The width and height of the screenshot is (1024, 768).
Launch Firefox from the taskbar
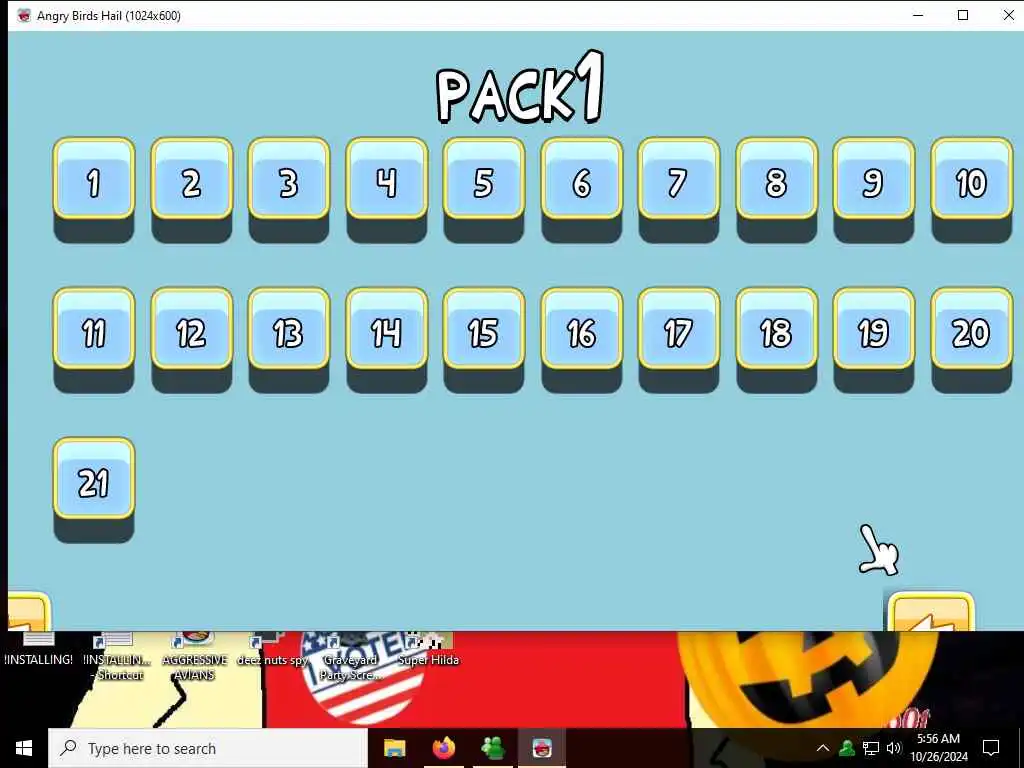pos(443,748)
